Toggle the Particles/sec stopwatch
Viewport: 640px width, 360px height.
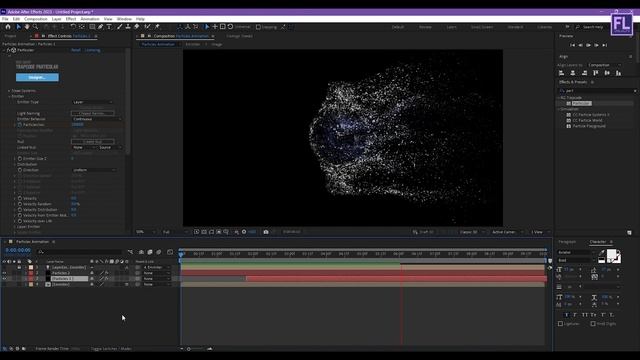tap(20, 125)
